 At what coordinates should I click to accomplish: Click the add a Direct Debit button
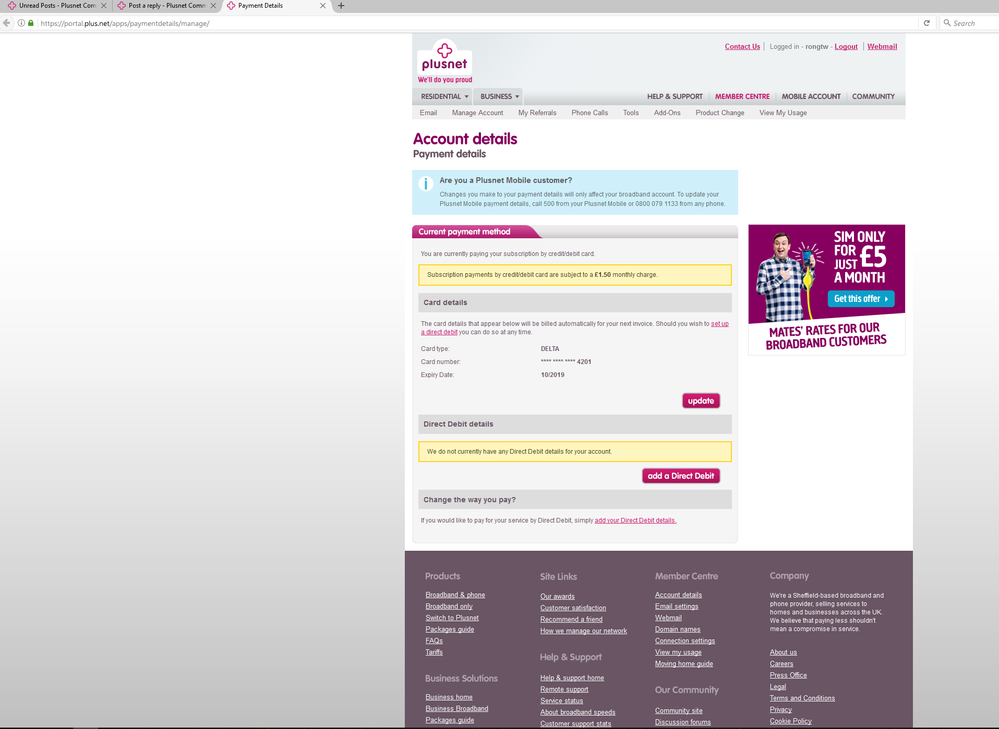681,476
